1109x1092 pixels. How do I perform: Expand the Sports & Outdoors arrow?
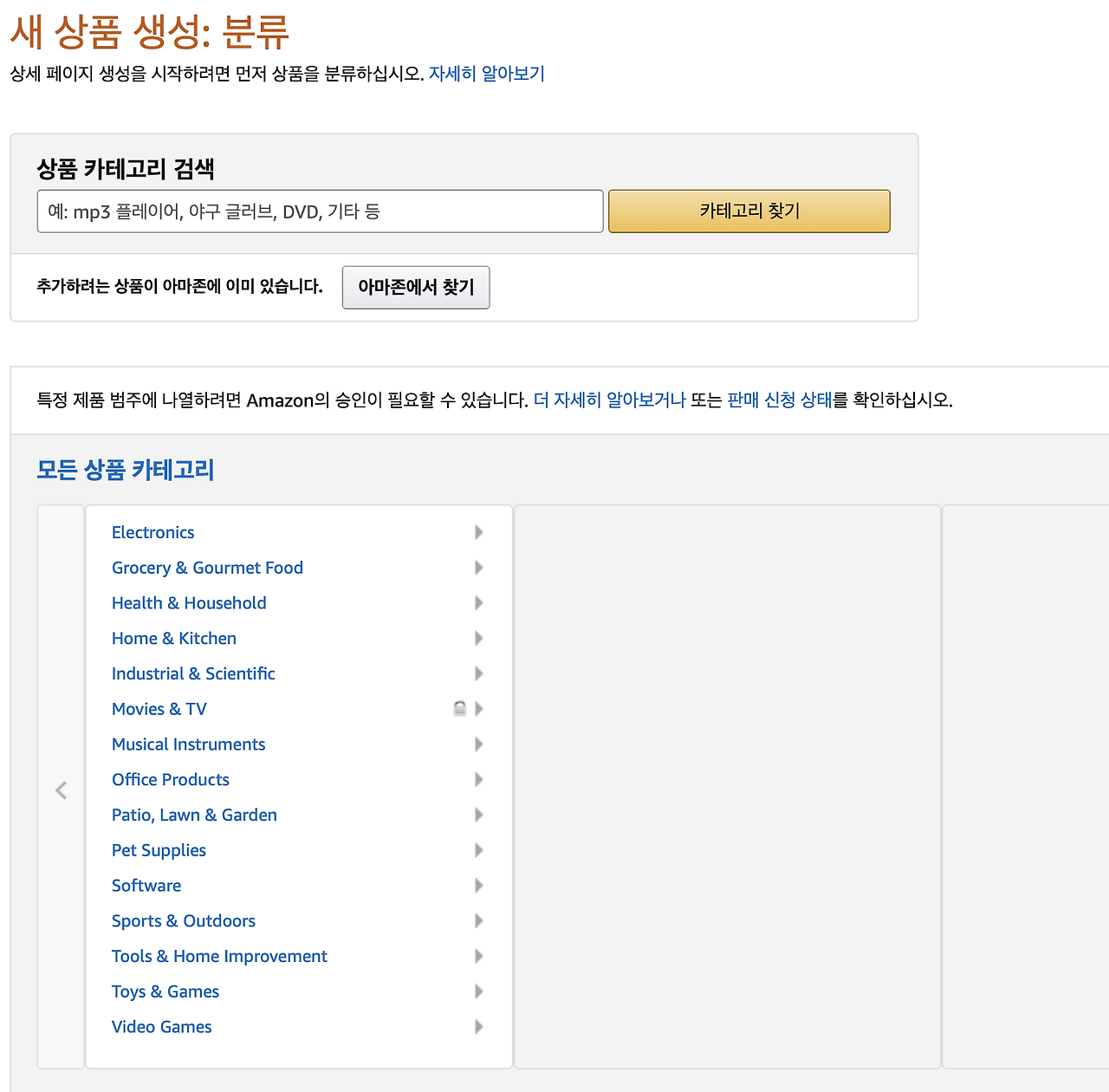[479, 921]
